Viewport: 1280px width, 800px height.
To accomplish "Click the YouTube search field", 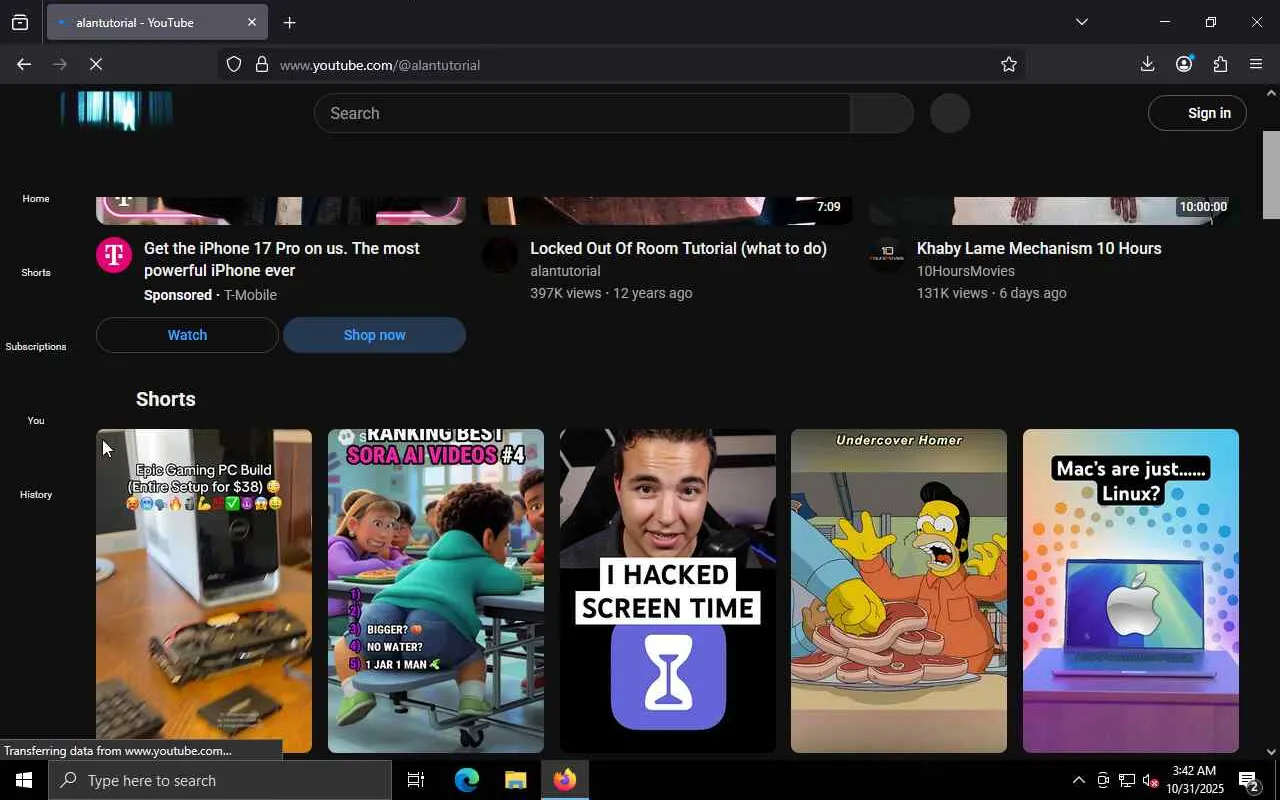I will [x=582, y=113].
